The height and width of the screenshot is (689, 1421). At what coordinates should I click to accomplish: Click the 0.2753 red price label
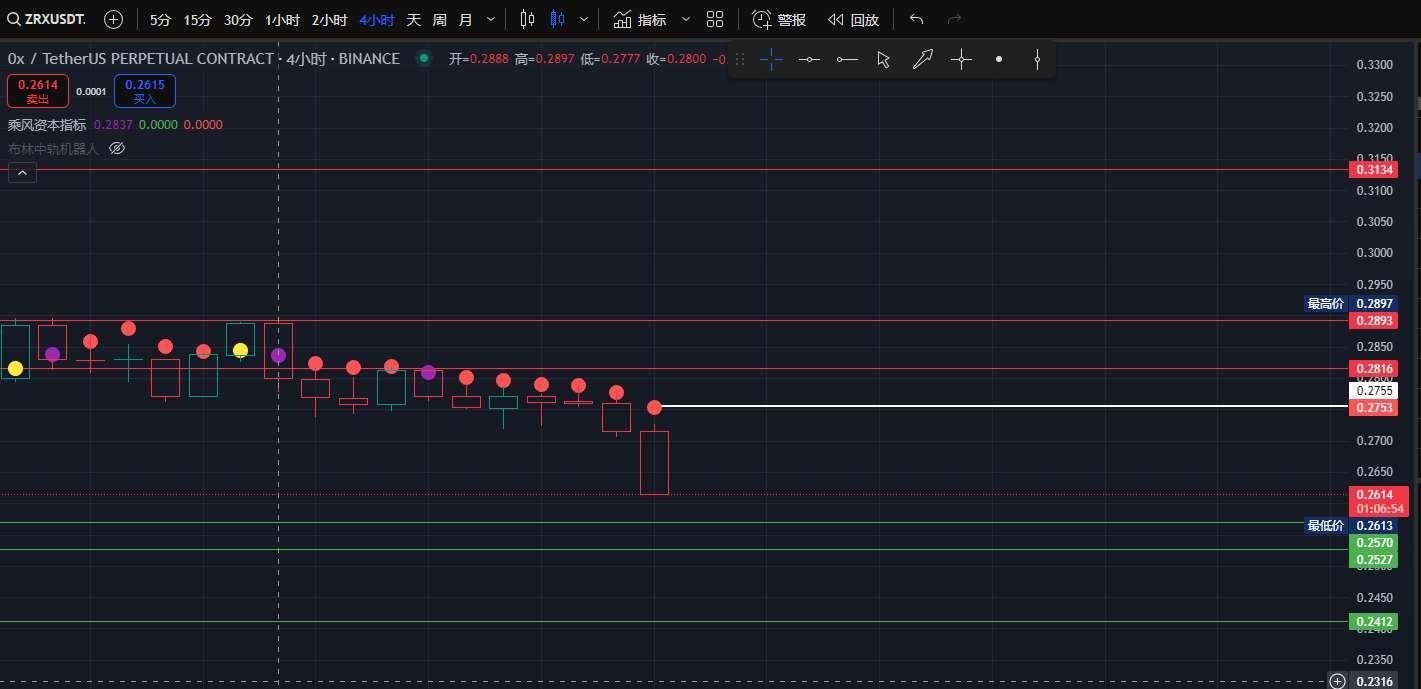tap(1374, 408)
